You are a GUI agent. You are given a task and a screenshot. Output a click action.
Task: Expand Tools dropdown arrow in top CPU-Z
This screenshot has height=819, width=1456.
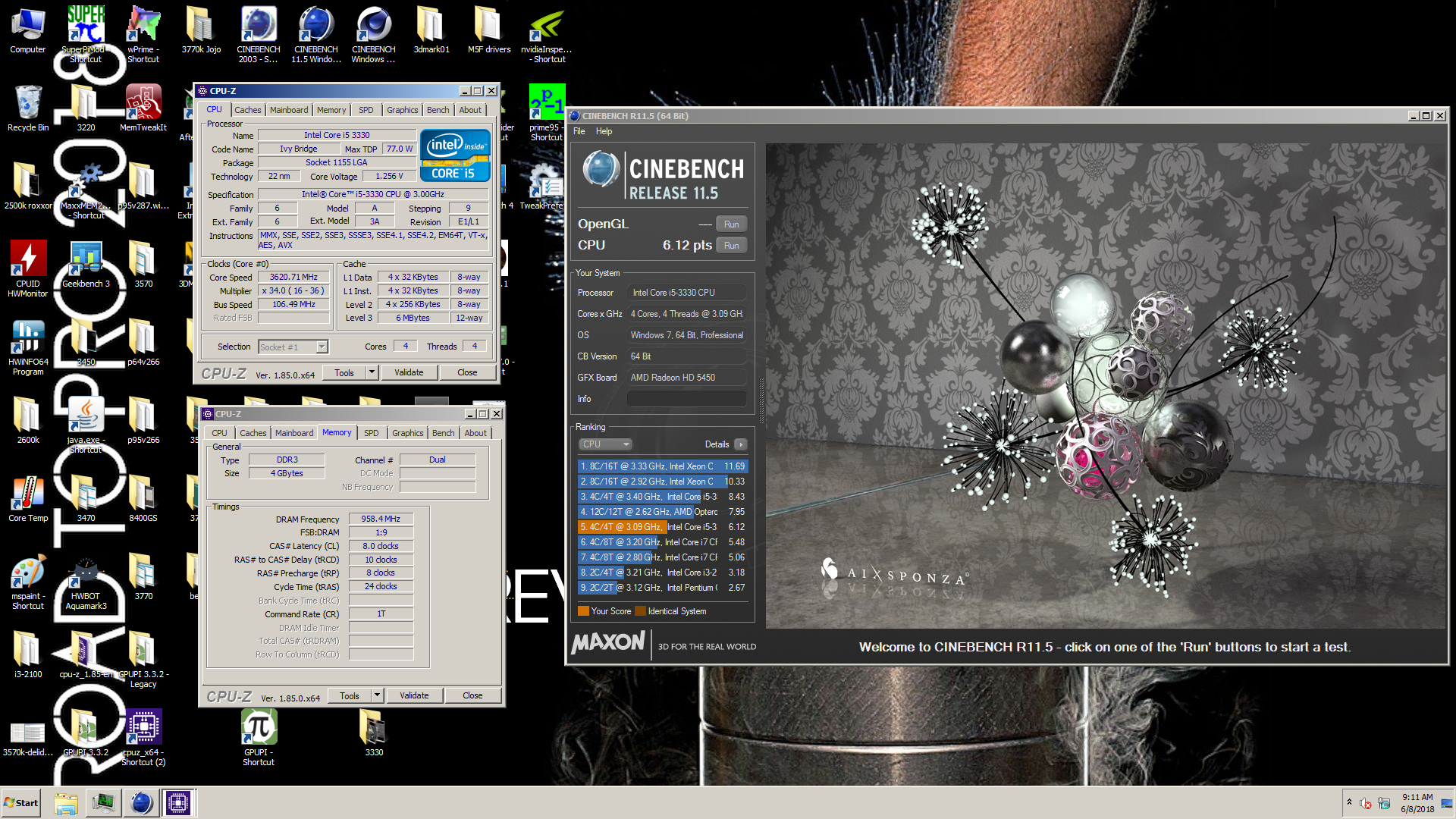(372, 372)
